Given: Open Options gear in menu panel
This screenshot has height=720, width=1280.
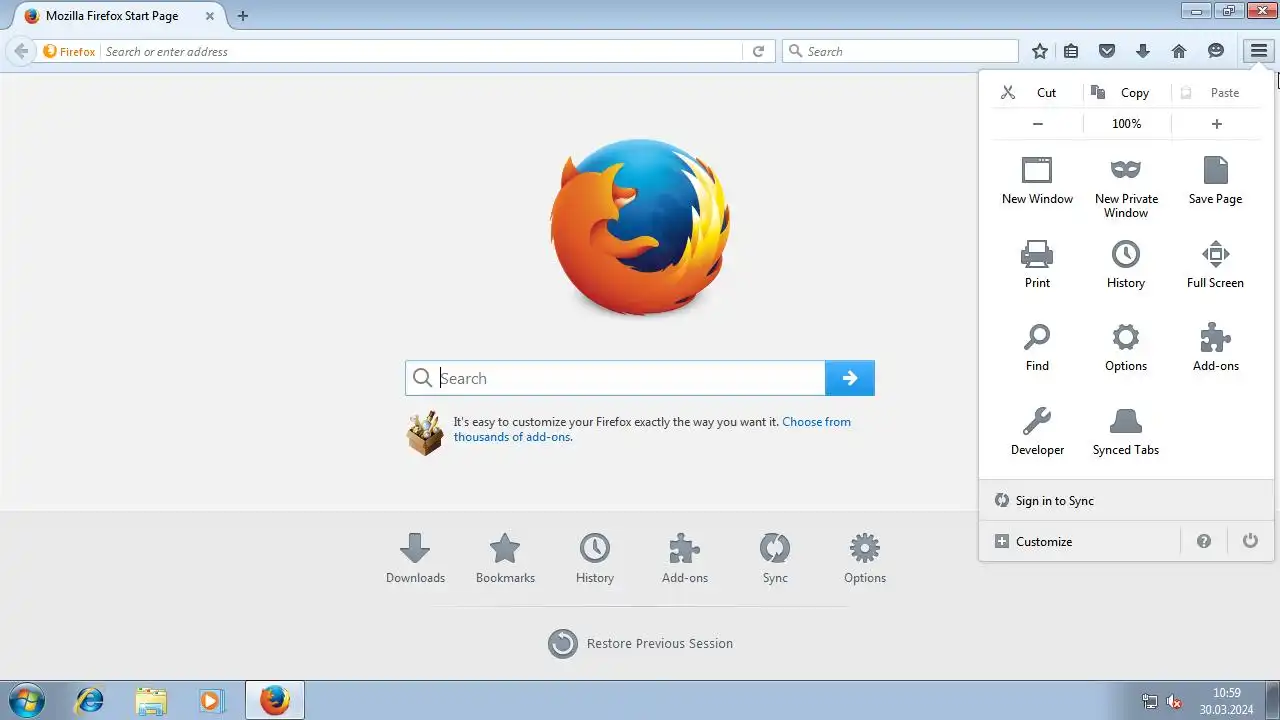Looking at the screenshot, I should (1126, 348).
